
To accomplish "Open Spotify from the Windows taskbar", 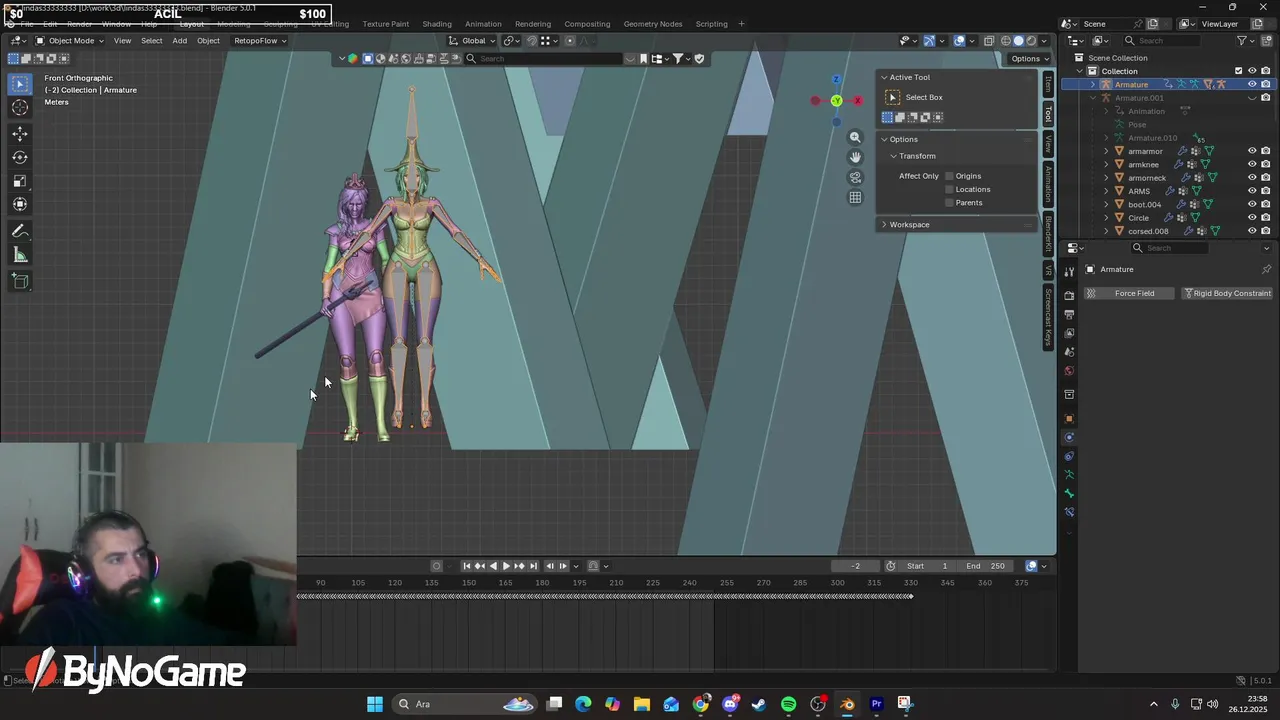I will pos(788,704).
